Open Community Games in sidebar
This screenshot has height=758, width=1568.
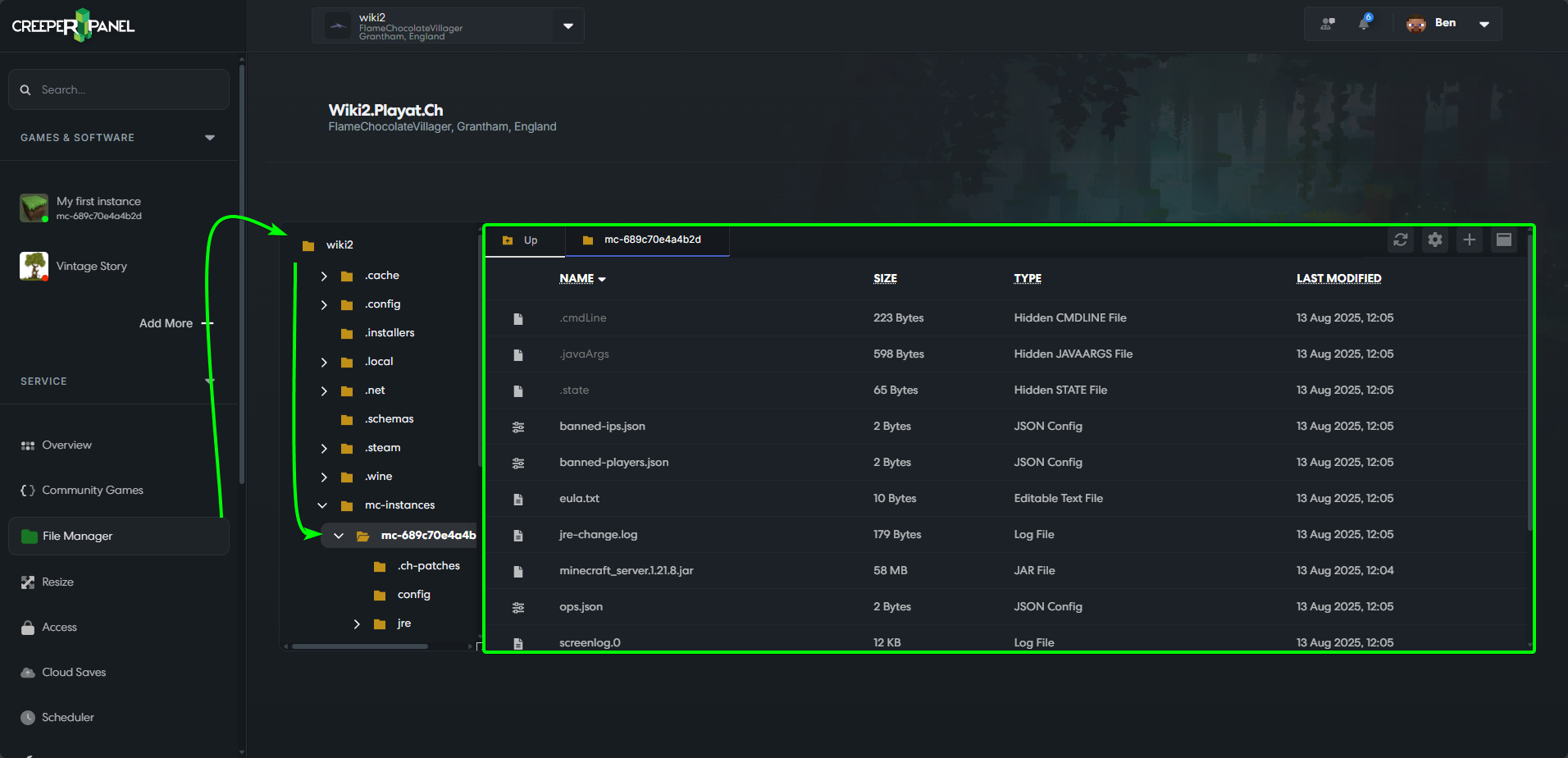coord(93,491)
